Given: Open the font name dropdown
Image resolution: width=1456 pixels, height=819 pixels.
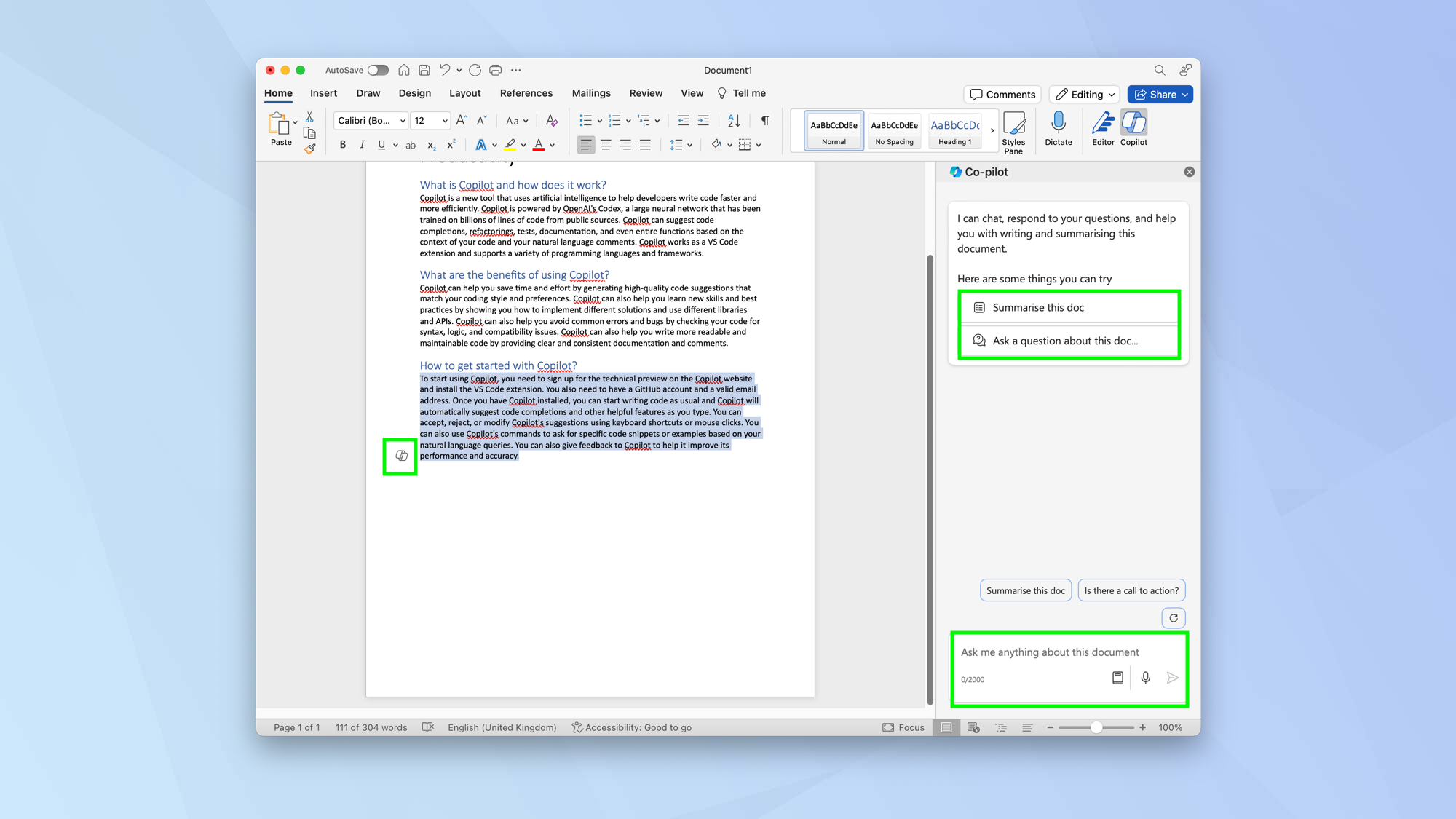Looking at the screenshot, I should coord(403,121).
